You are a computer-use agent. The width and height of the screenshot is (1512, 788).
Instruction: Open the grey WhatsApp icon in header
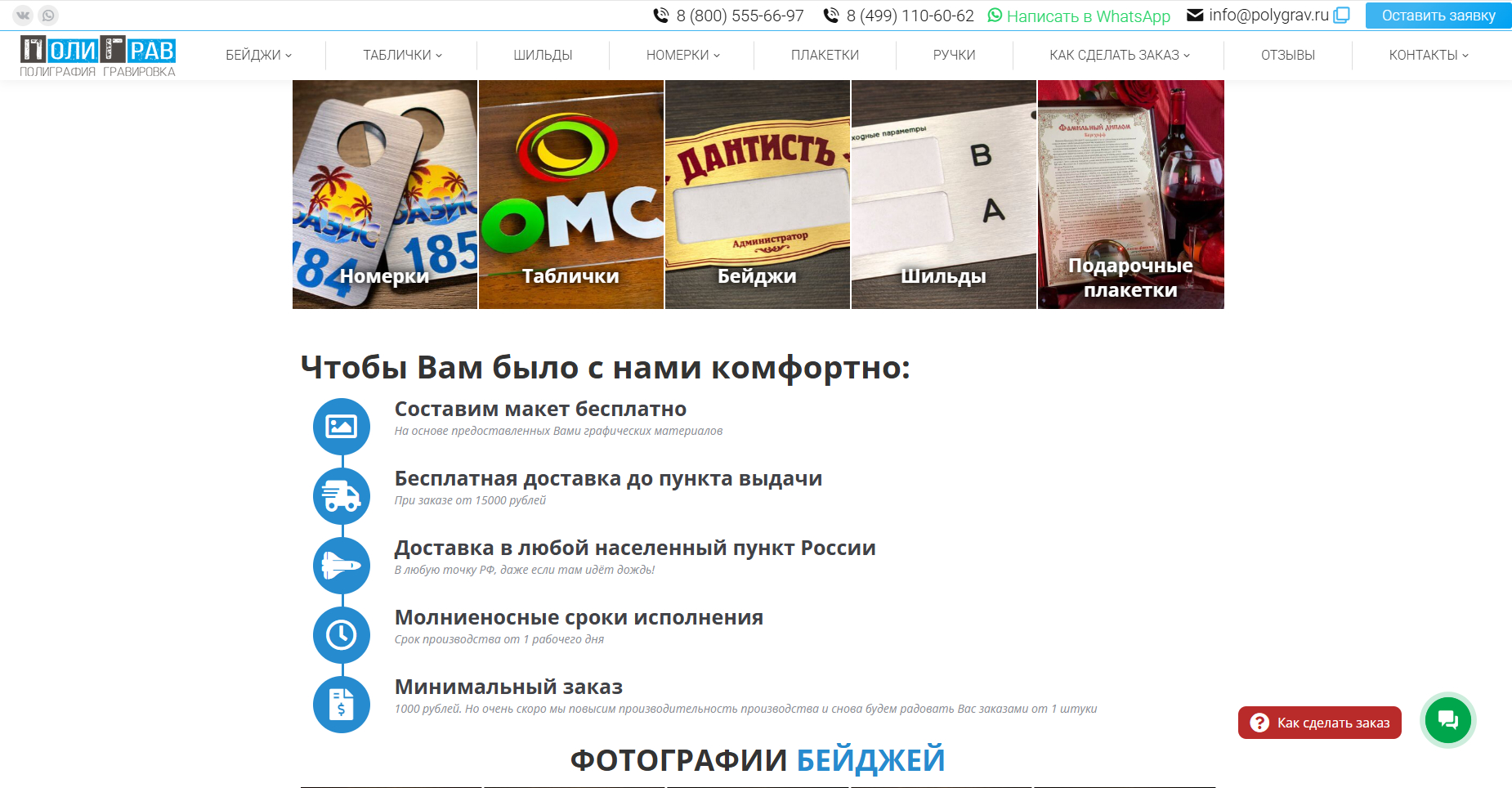pyautogui.click(x=48, y=15)
